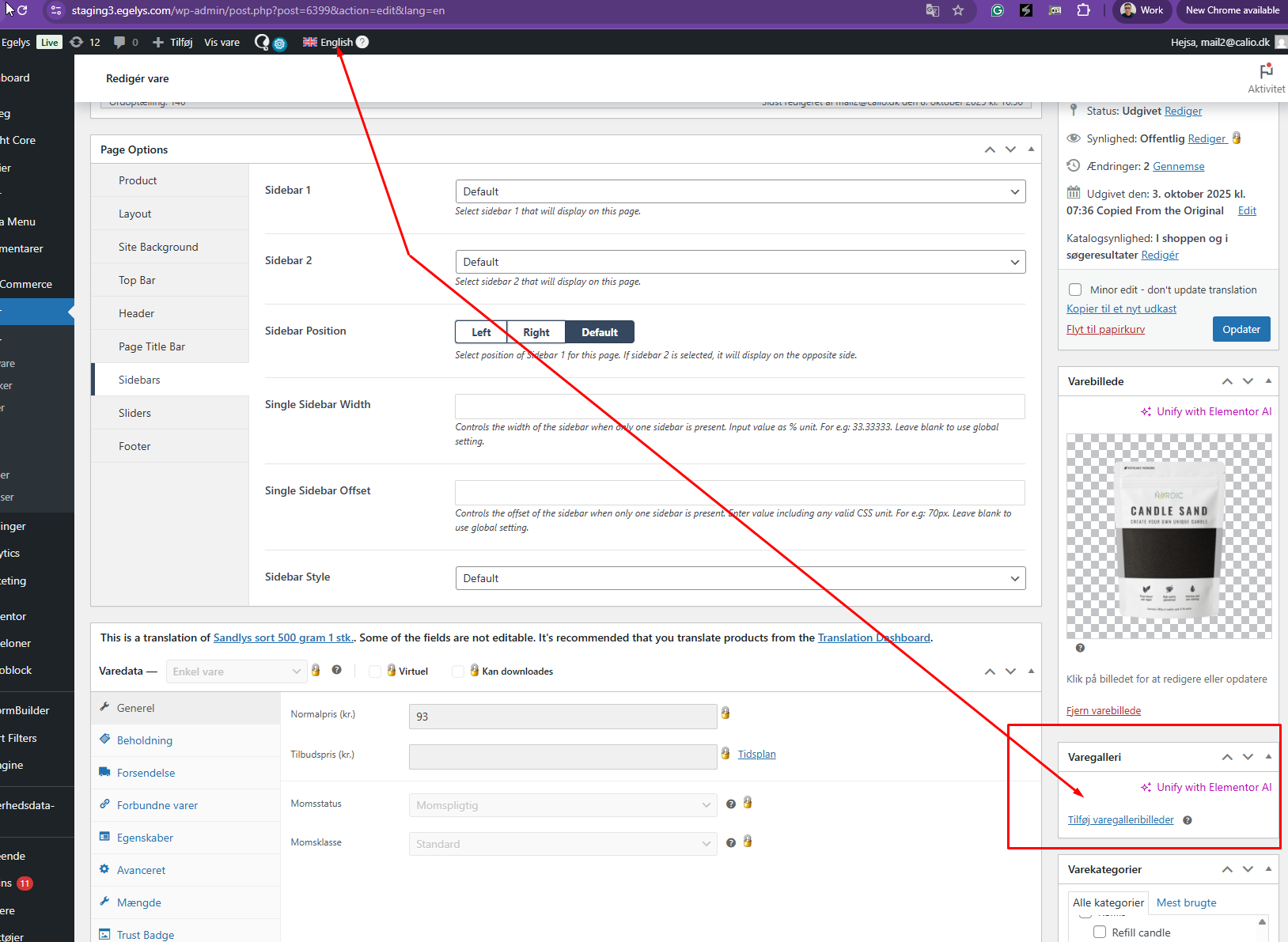
Task: Click the Single Sidebar Offset field
Action: point(740,493)
